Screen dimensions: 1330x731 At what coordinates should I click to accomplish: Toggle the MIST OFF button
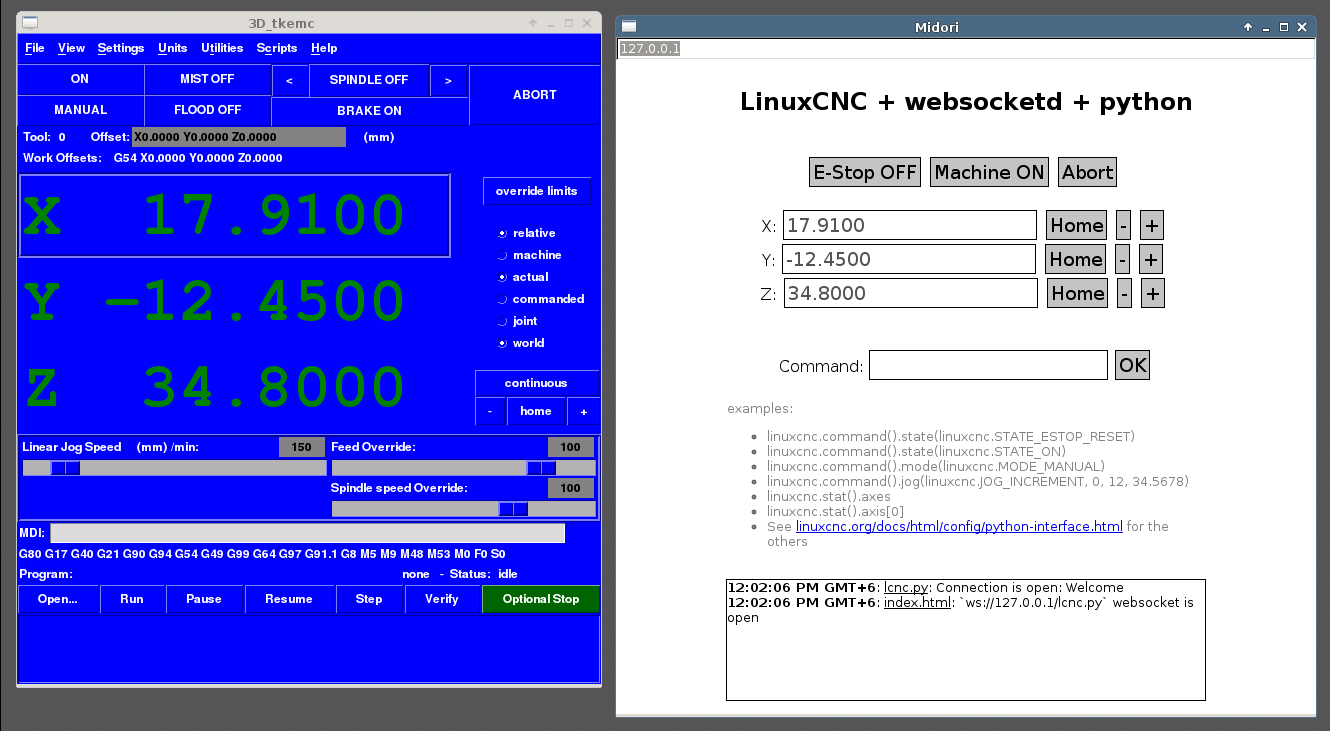click(x=207, y=79)
